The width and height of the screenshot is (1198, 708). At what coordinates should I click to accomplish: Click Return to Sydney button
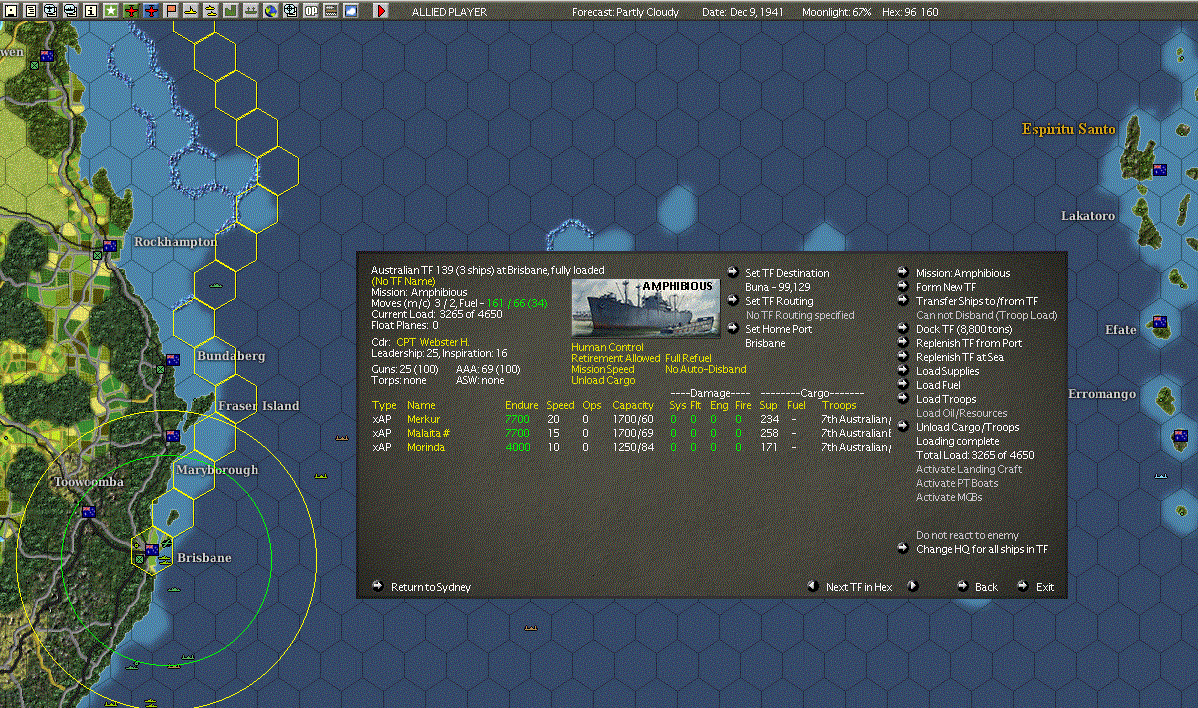431,587
